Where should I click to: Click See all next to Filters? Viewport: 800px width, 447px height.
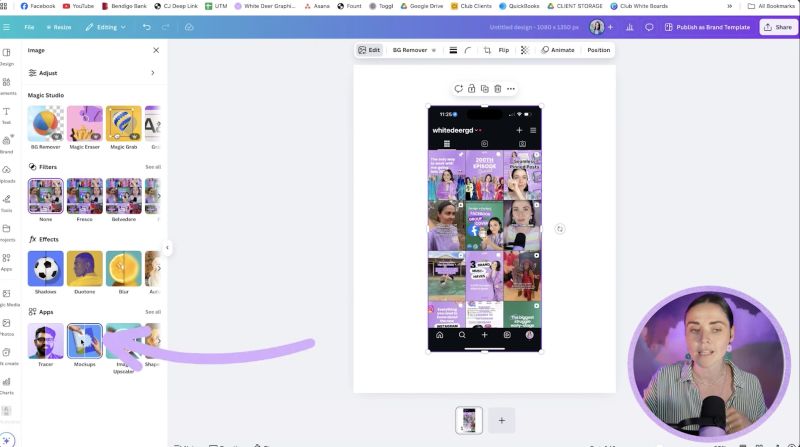[153, 167]
